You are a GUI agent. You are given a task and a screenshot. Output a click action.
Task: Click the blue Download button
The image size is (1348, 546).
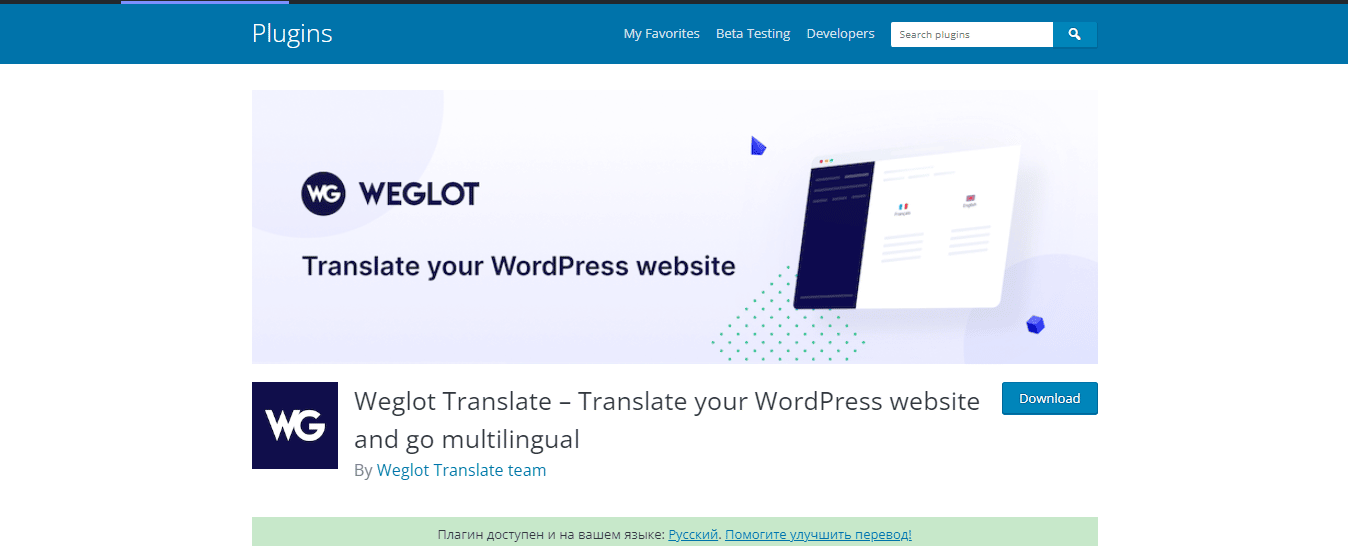[x=1050, y=398]
